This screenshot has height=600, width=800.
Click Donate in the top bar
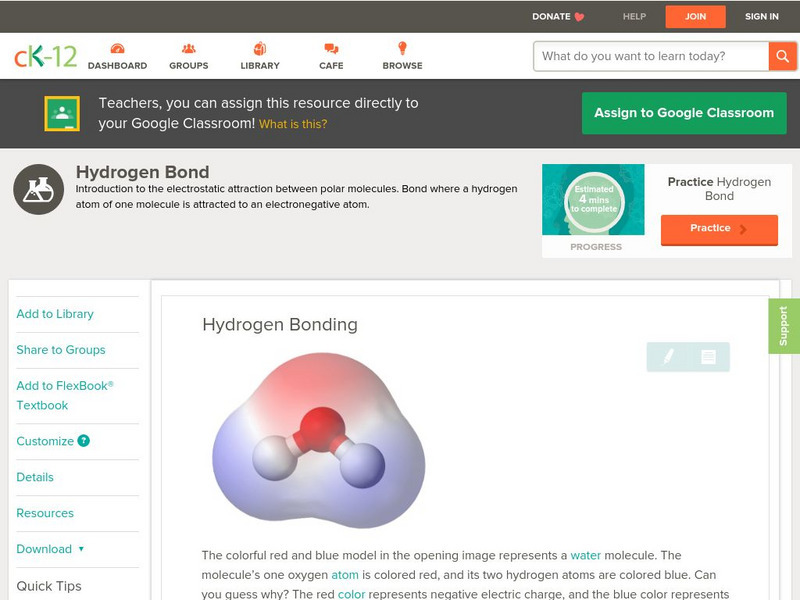[x=551, y=17]
